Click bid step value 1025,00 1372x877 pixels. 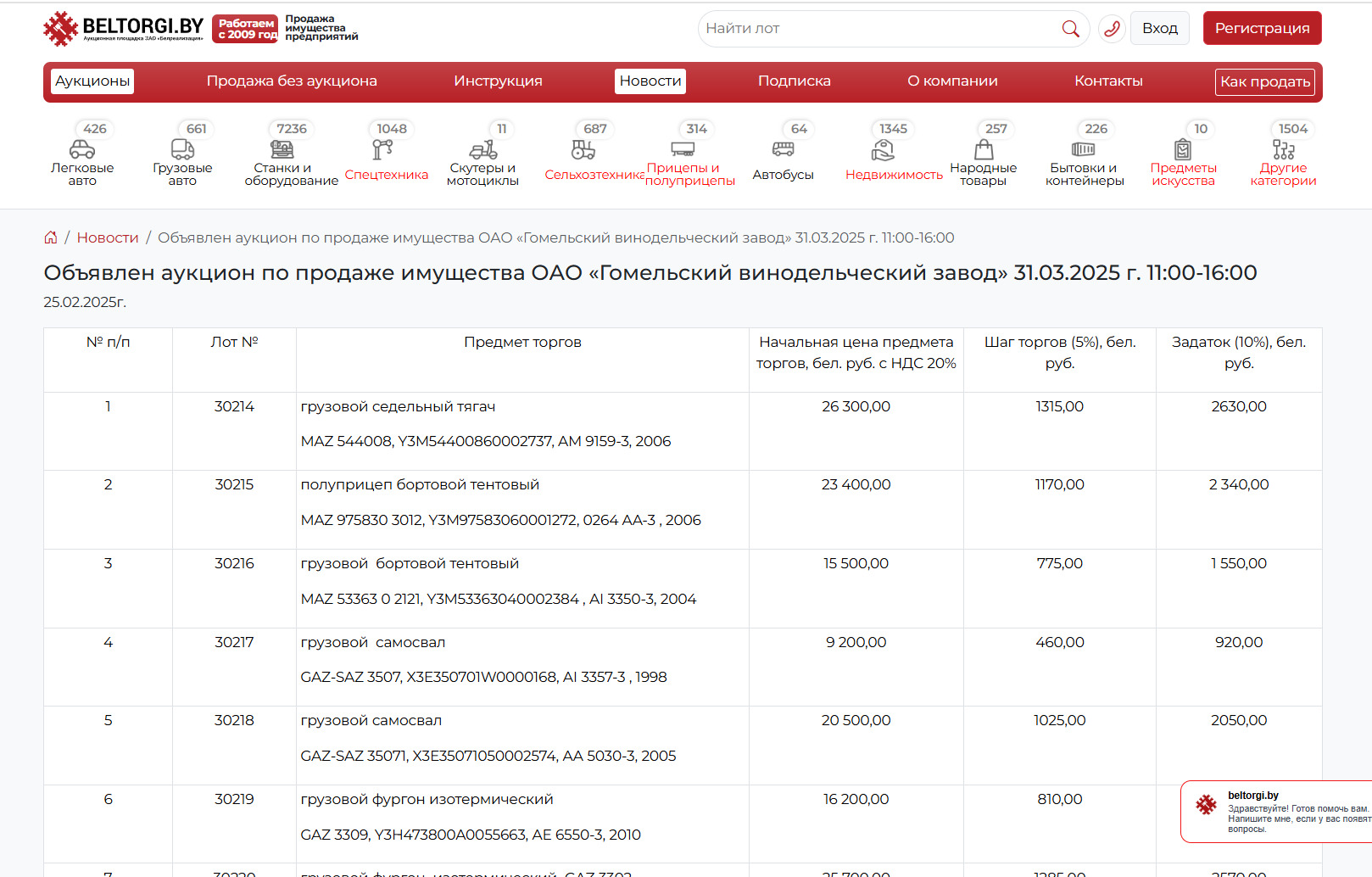(1059, 721)
